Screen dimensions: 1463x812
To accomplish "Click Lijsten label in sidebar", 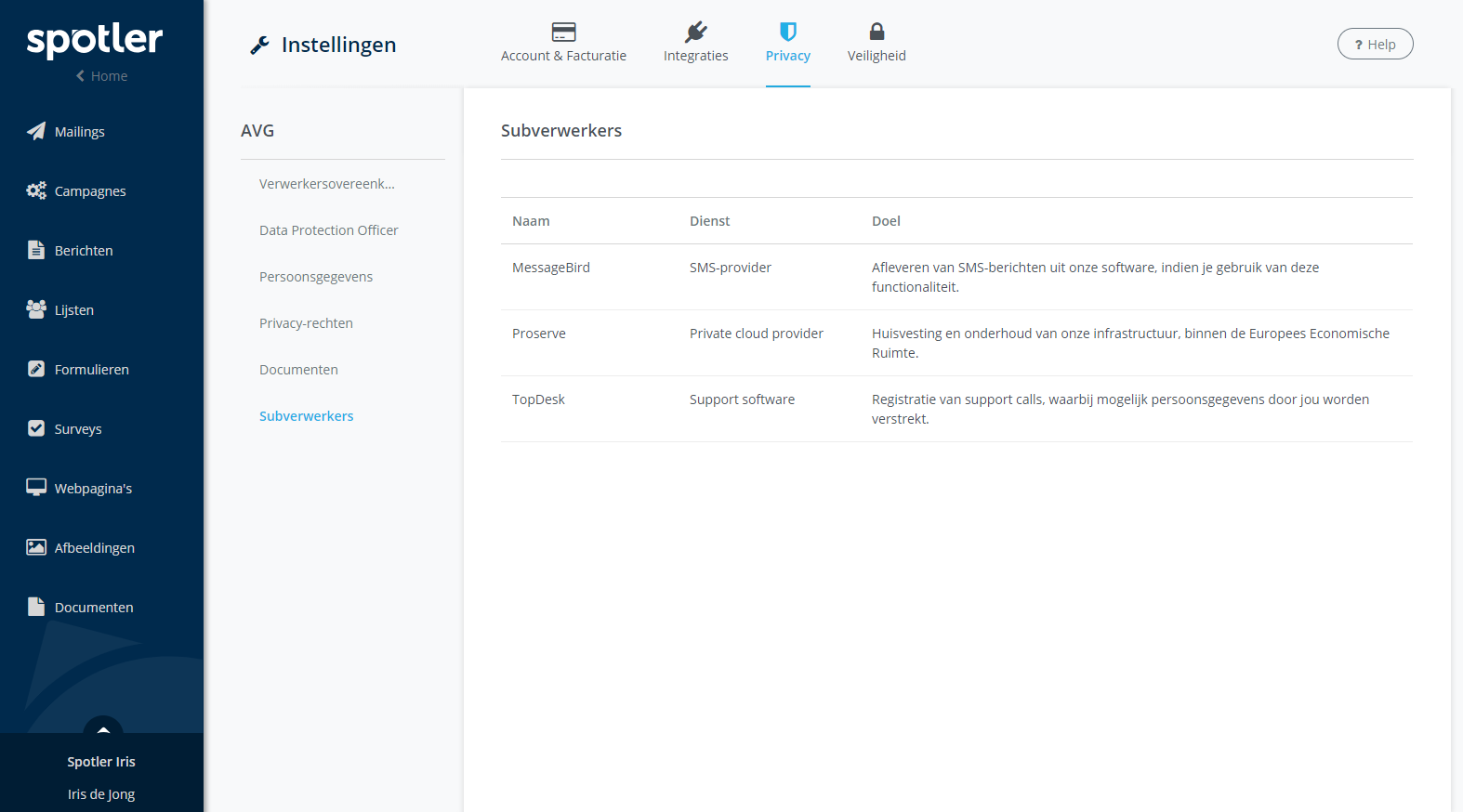I will click(x=74, y=310).
